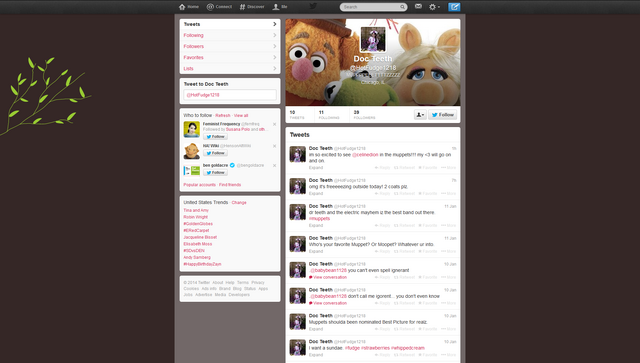Open the Me profile icon
Screen dimensions: 640x363
coord(276,7)
